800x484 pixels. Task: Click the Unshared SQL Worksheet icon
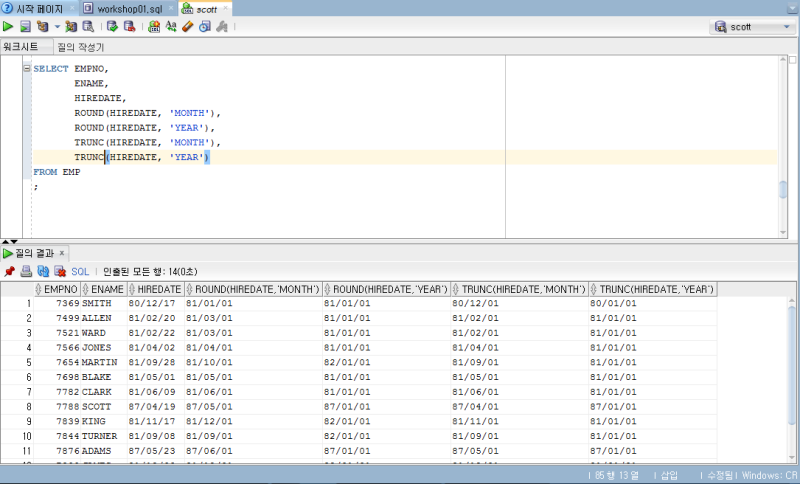coord(154,27)
